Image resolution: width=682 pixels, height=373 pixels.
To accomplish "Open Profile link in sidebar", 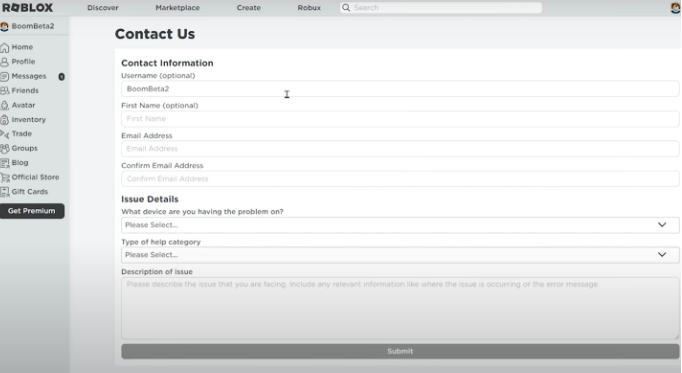I will pos(23,61).
